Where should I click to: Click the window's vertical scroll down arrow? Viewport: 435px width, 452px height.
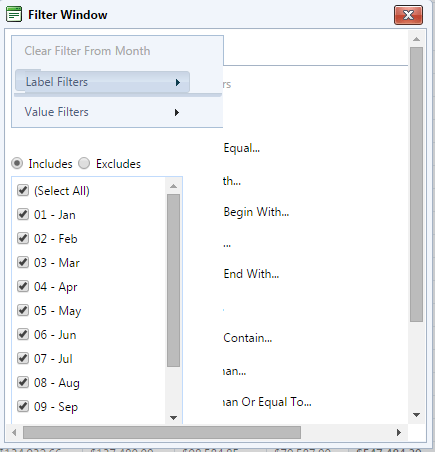[416, 415]
